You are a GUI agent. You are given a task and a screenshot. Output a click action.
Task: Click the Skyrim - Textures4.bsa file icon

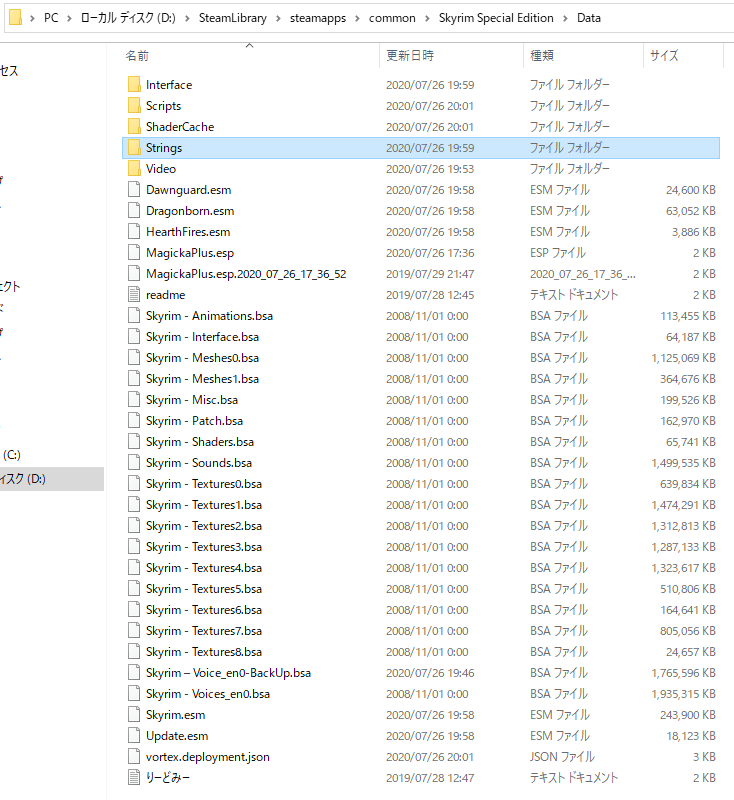(x=134, y=568)
